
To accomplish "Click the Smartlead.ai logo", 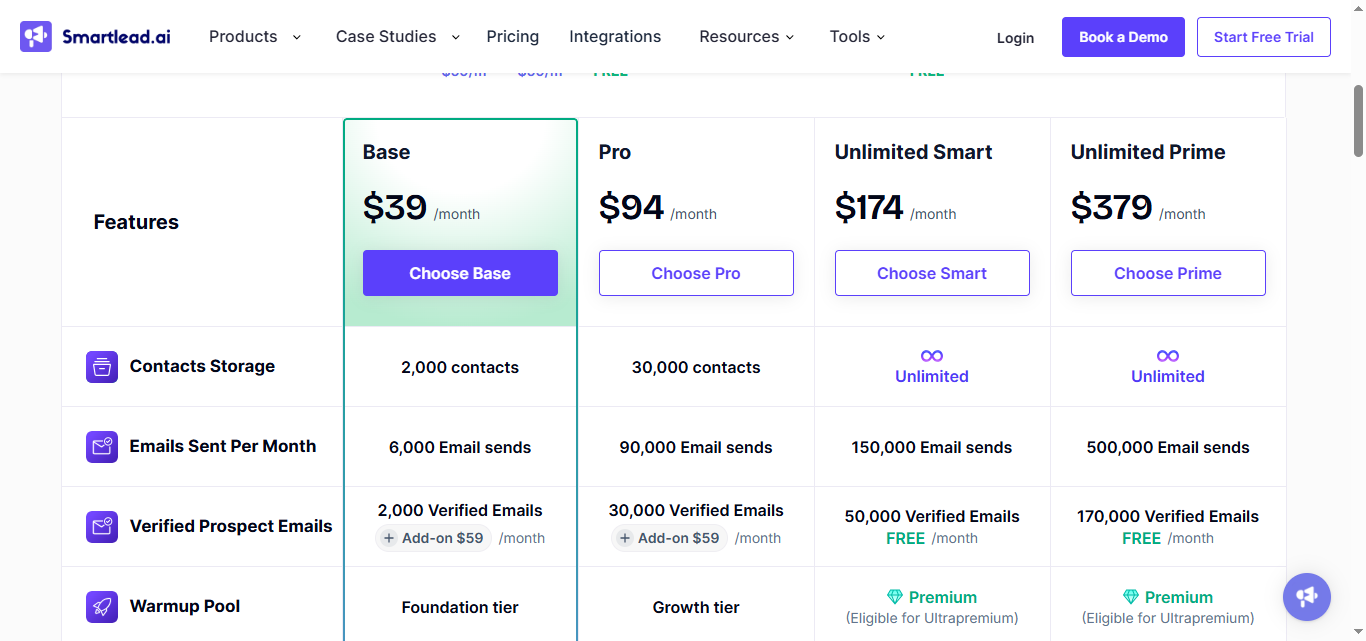I will tap(94, 35).
